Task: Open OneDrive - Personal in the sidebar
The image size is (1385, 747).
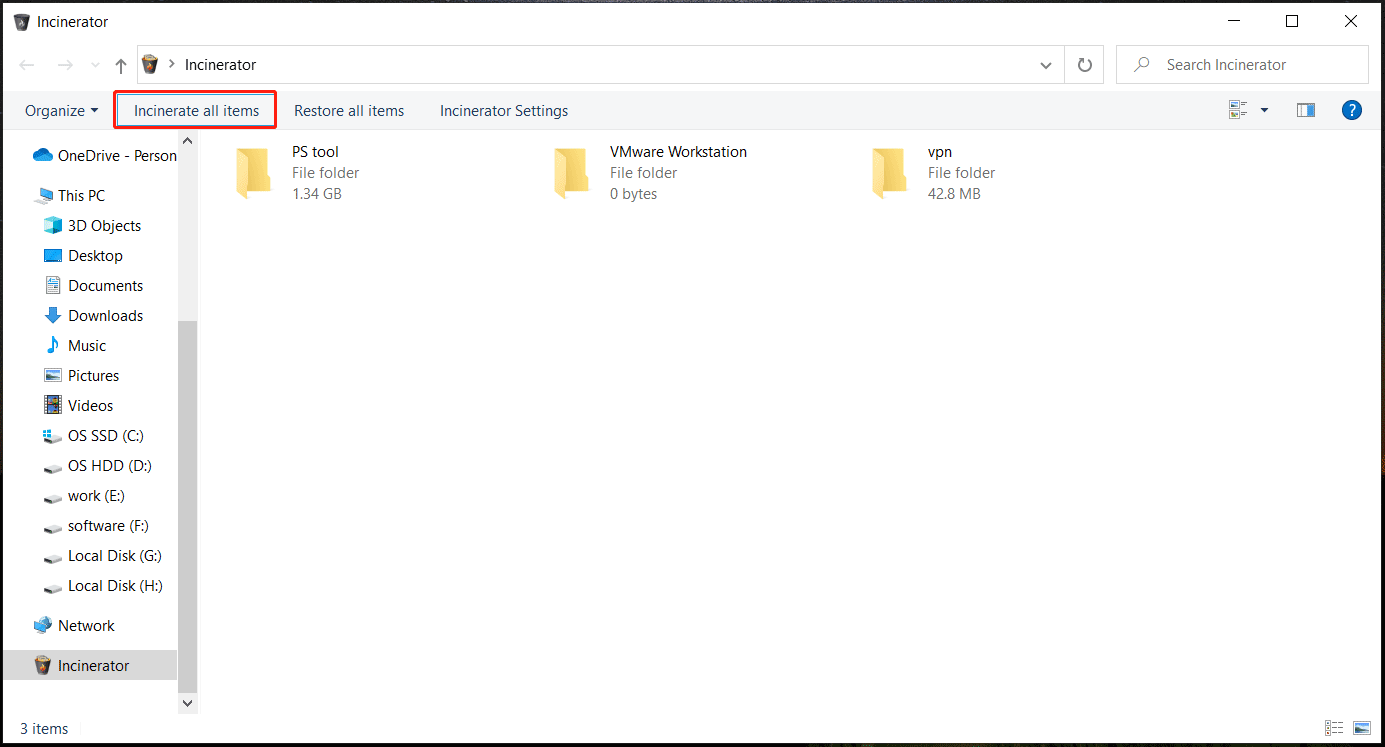Action: pos(104,156)
